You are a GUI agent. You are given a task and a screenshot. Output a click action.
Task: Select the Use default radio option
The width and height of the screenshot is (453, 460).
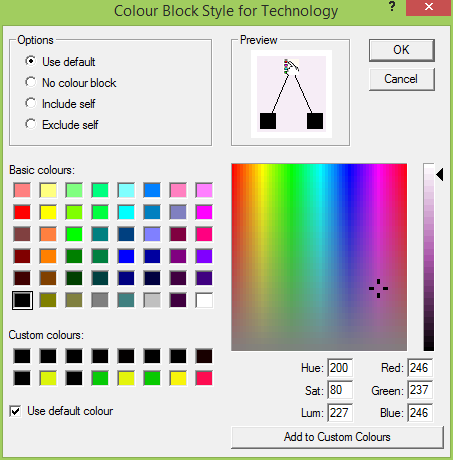click(31, 61)
